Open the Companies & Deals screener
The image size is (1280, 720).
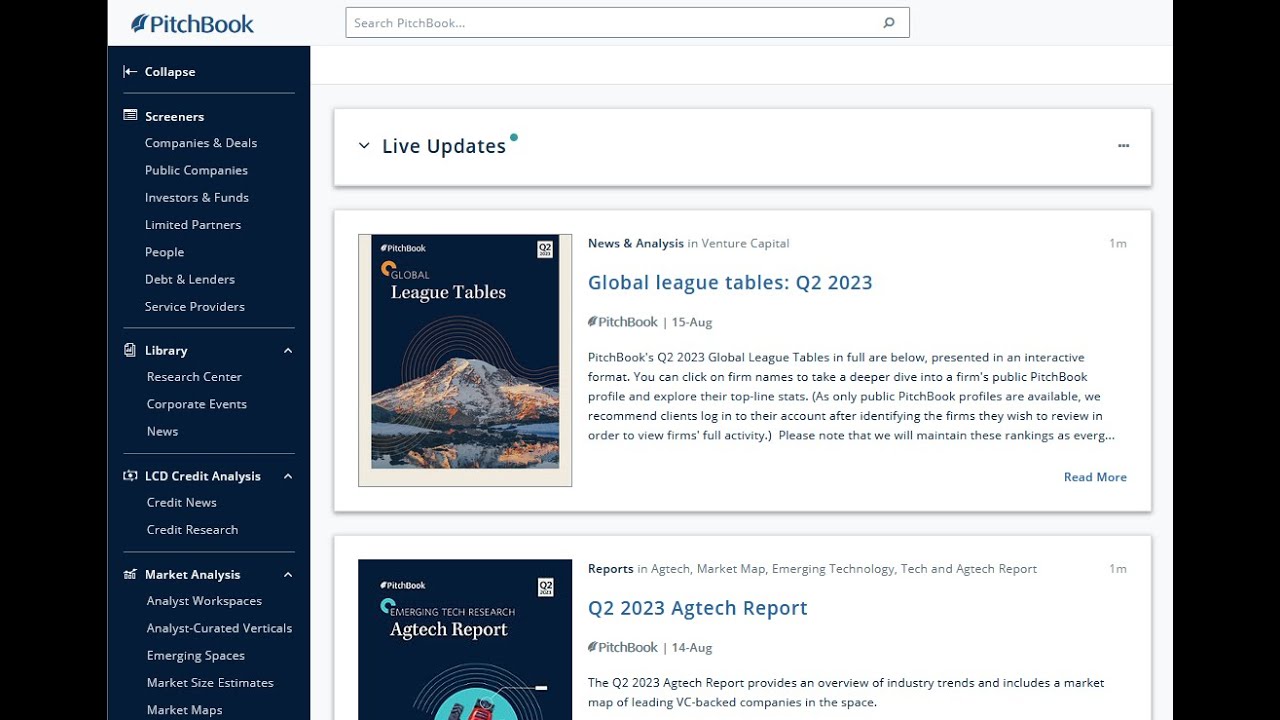click(x=201, y=143)
